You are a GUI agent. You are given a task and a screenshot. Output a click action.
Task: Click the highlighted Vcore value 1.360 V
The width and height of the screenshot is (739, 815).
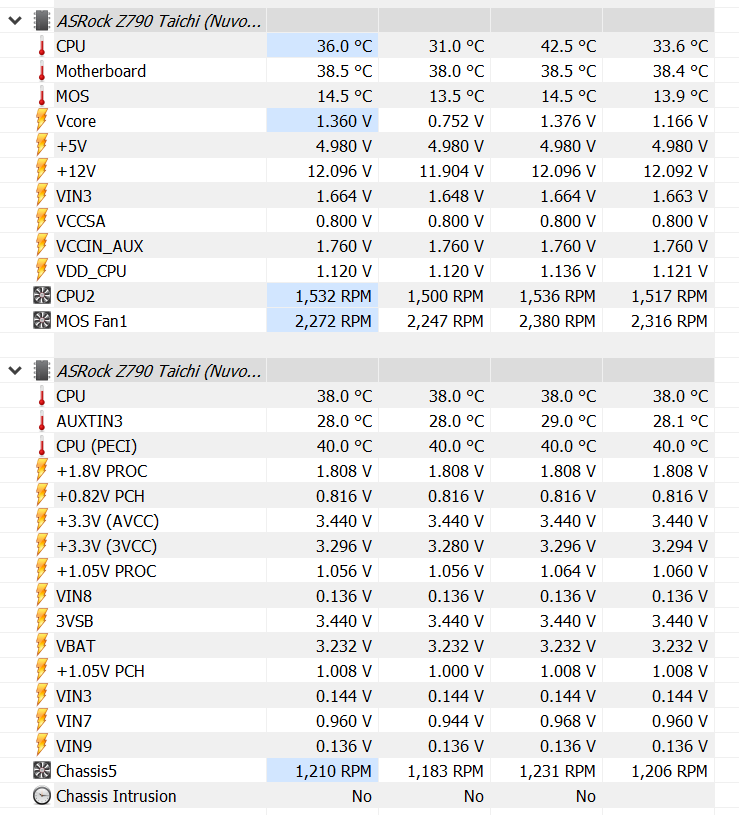pos(344,121)
